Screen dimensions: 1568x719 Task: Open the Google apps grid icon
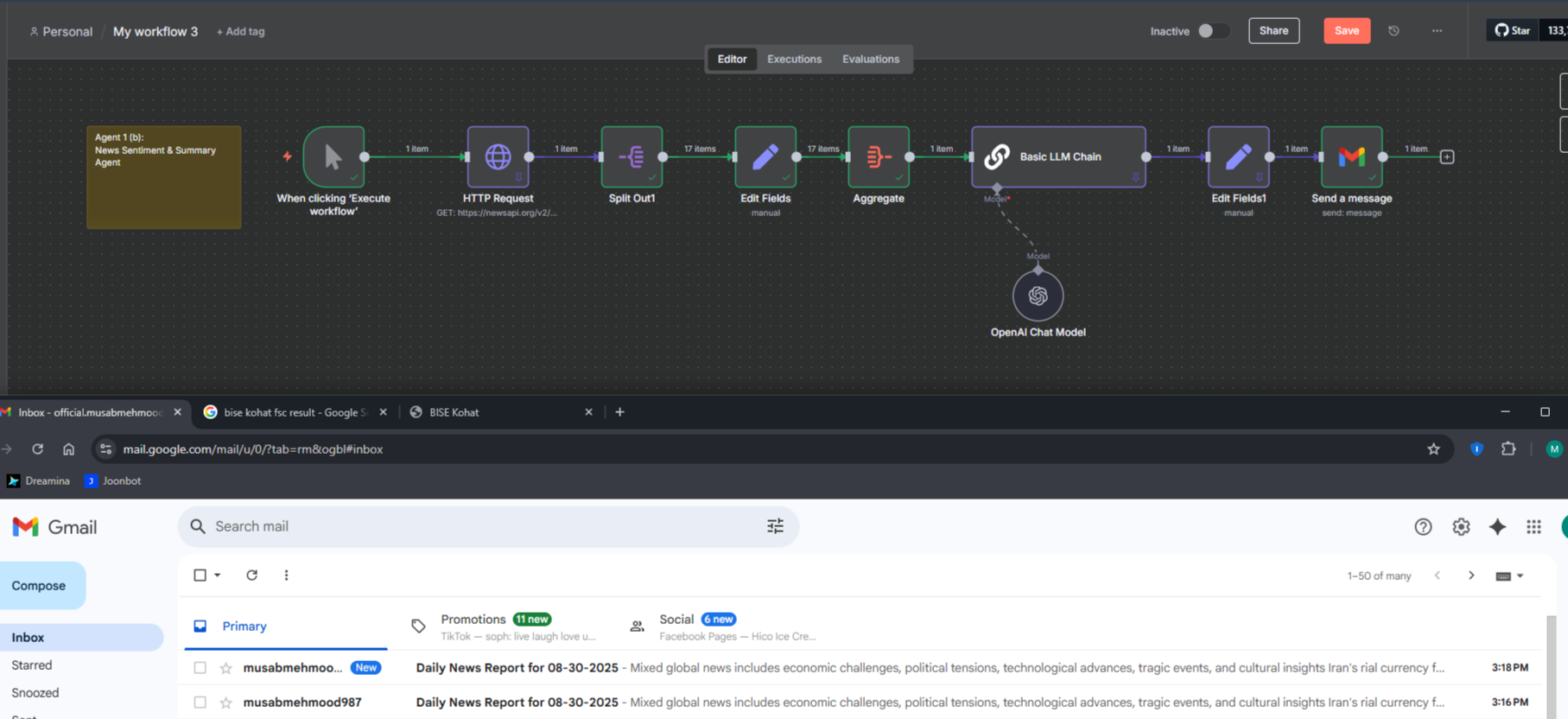(x=1533, y=526)
